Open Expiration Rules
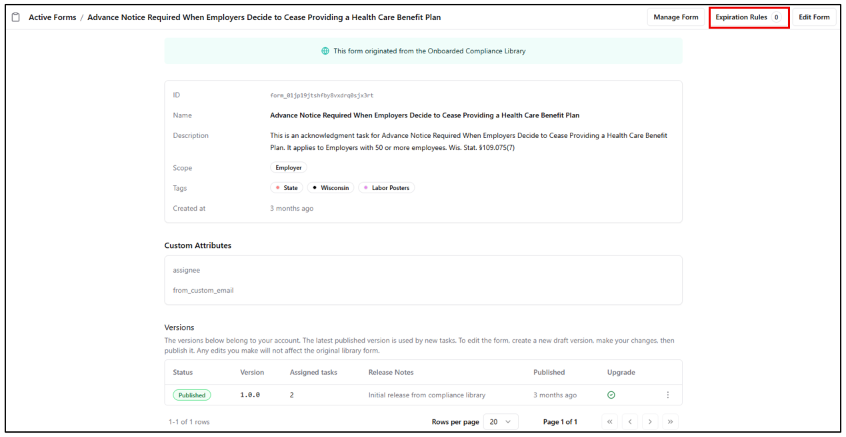846x437 pixels. point(748,17)
